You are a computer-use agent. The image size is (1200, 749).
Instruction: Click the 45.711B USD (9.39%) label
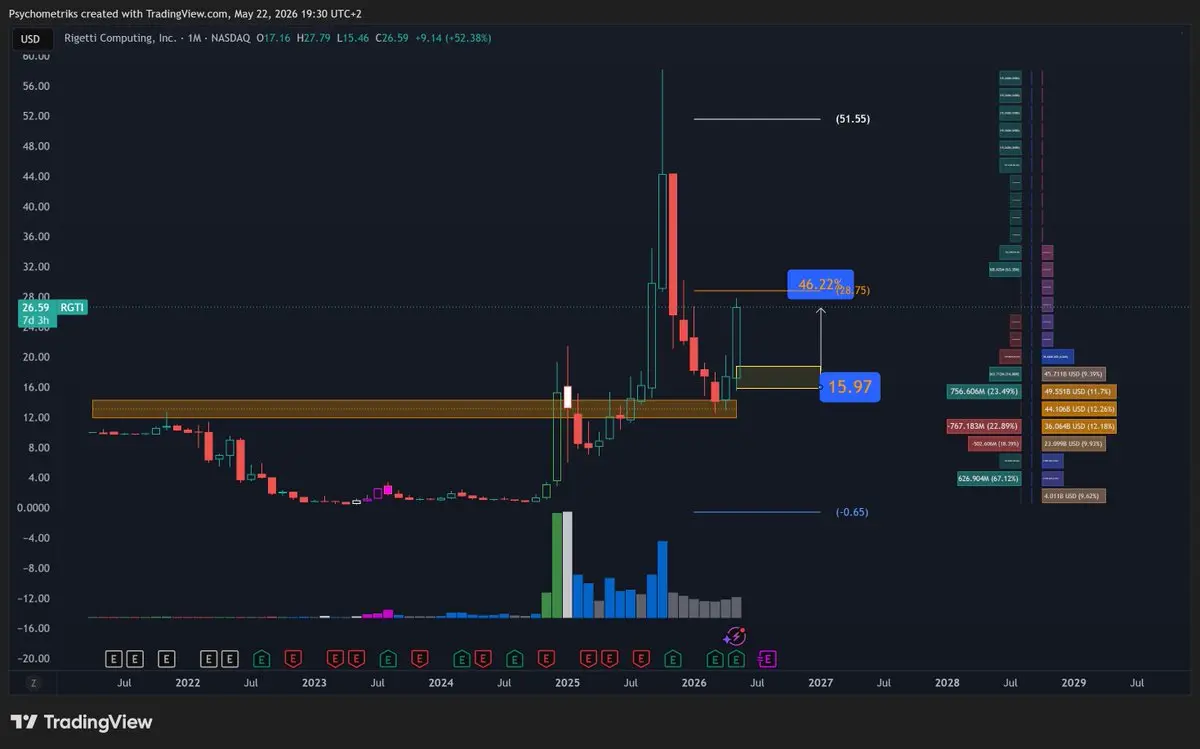[x=1073, y=373]
